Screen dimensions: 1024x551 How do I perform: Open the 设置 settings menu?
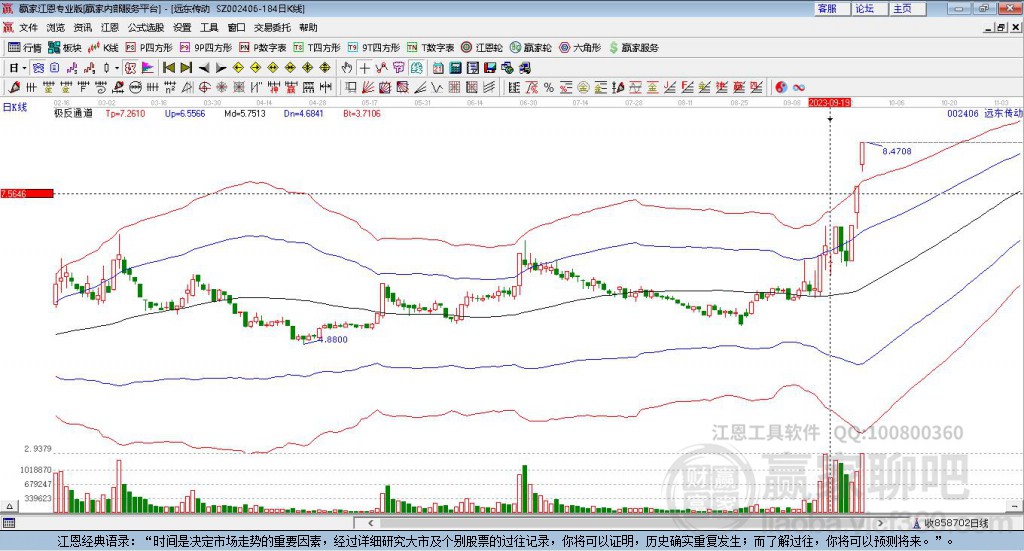(182, 27)
